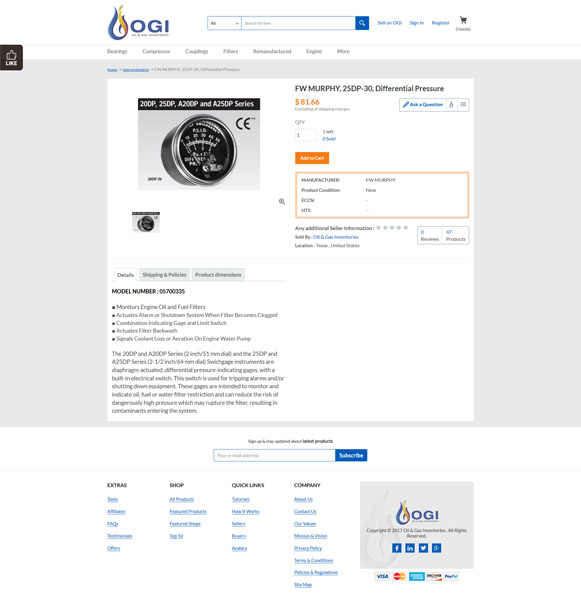Click the magnifier search button
Image resolution: width=581 pixels, height=604 pixels.
[362, 23]
